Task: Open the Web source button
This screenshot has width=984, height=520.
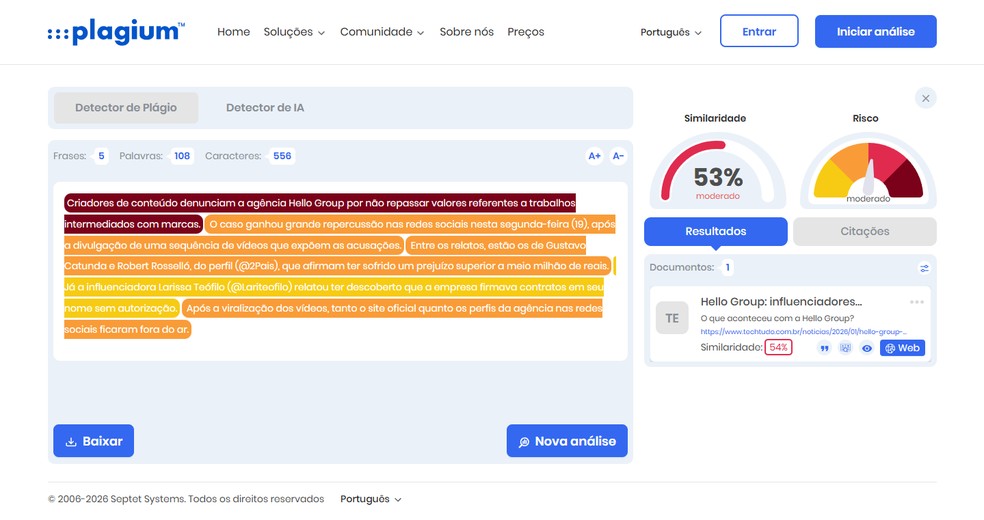Action: (x=902, y=348)
